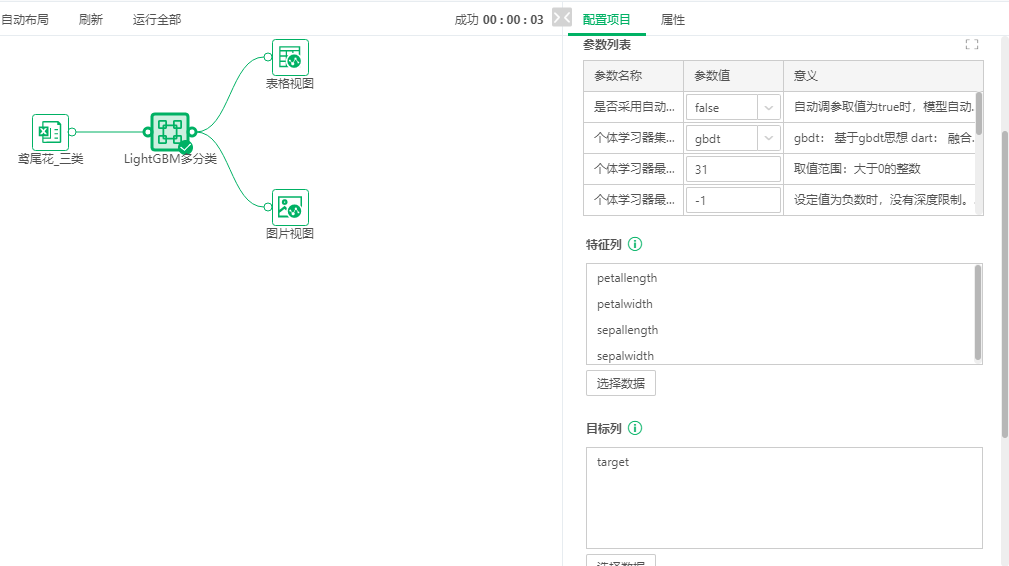The width and height of the screenshot is (1009, 566).
Task: Open the 图片视图 image view node
Action: tap(290, 207)
